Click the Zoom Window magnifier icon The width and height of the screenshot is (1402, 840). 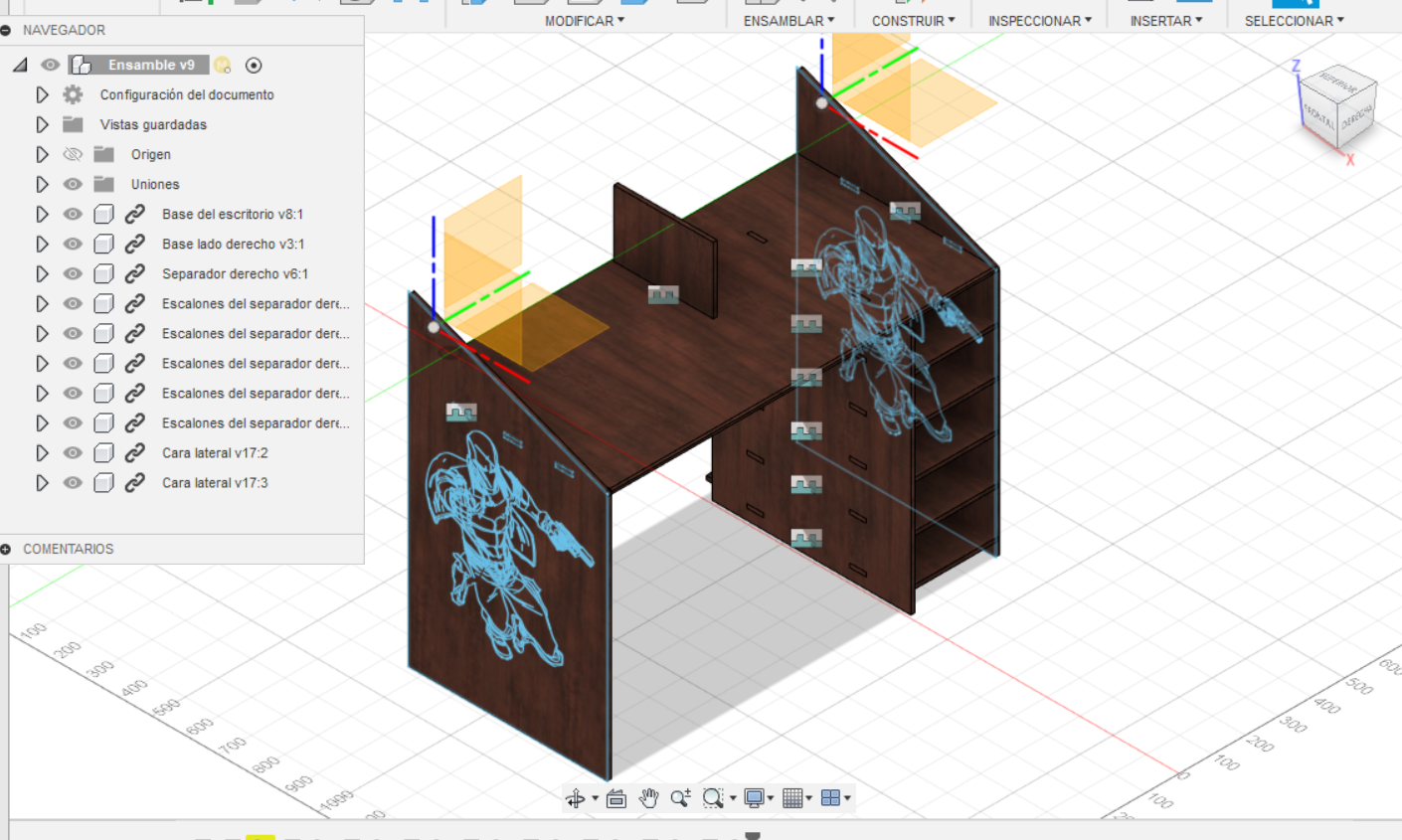(x=713, y=798)
